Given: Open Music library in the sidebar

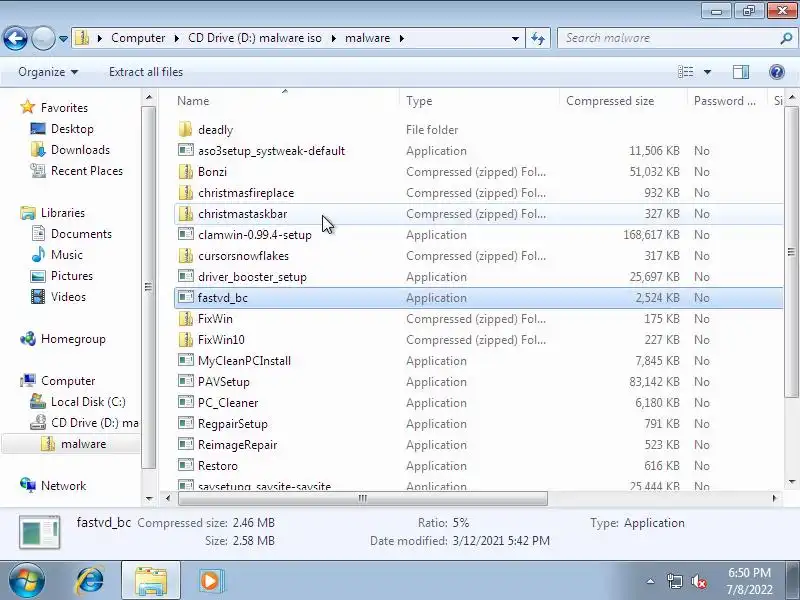Looking at the screenshot, I should (66, 255).
